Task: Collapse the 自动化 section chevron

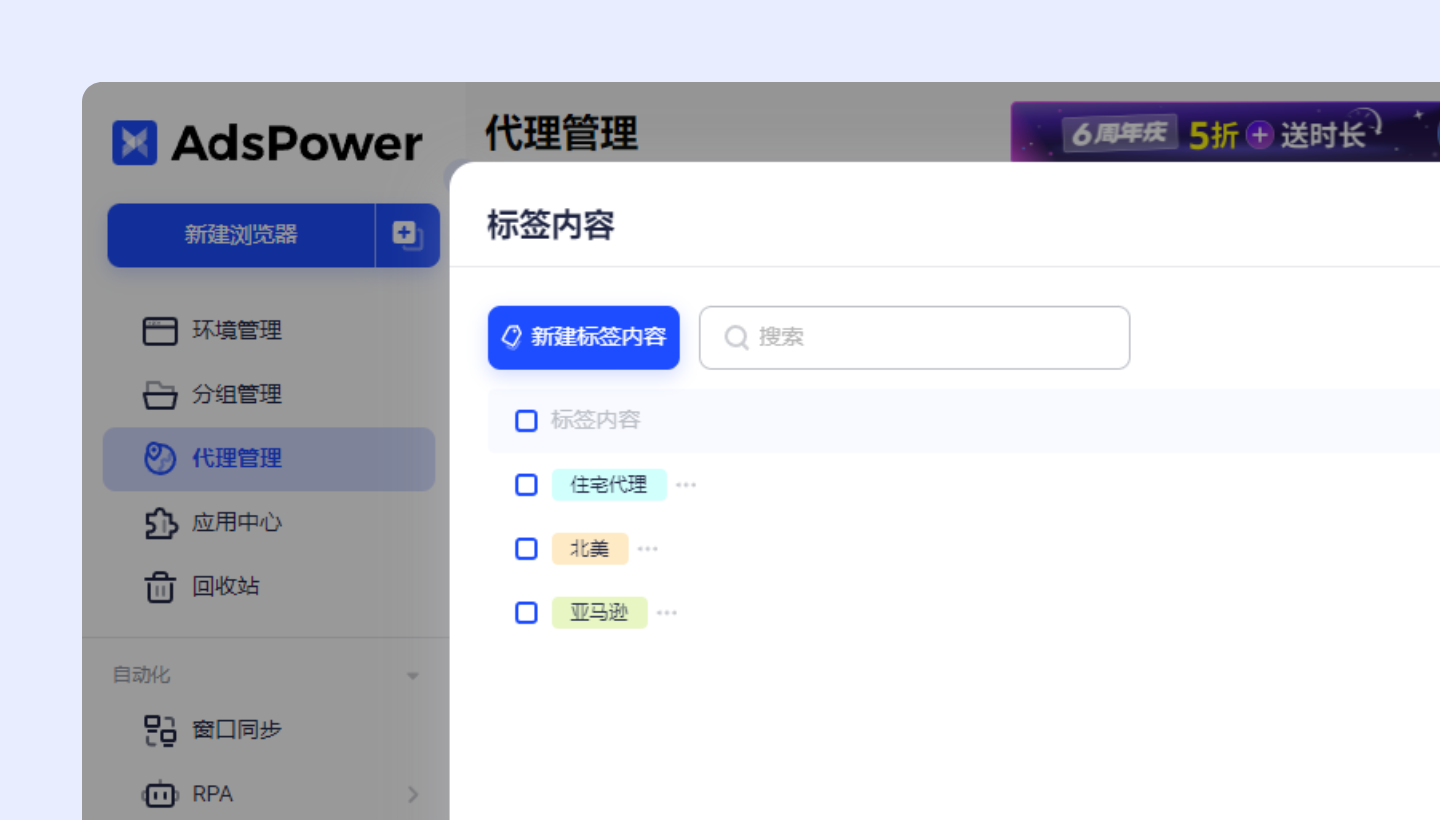Action: click(413, 675)
